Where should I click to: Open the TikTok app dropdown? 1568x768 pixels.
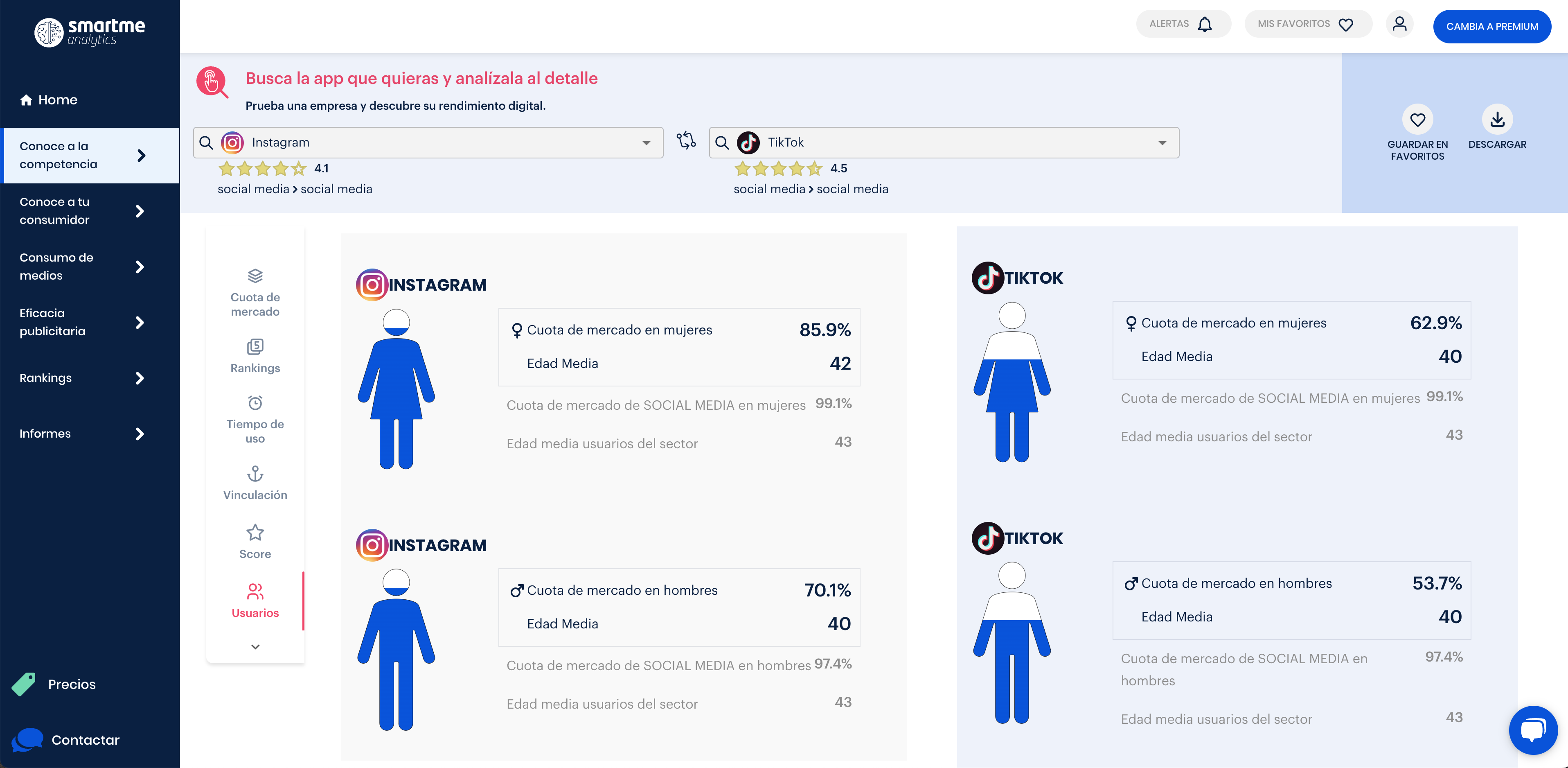[x=1162, y=142]
